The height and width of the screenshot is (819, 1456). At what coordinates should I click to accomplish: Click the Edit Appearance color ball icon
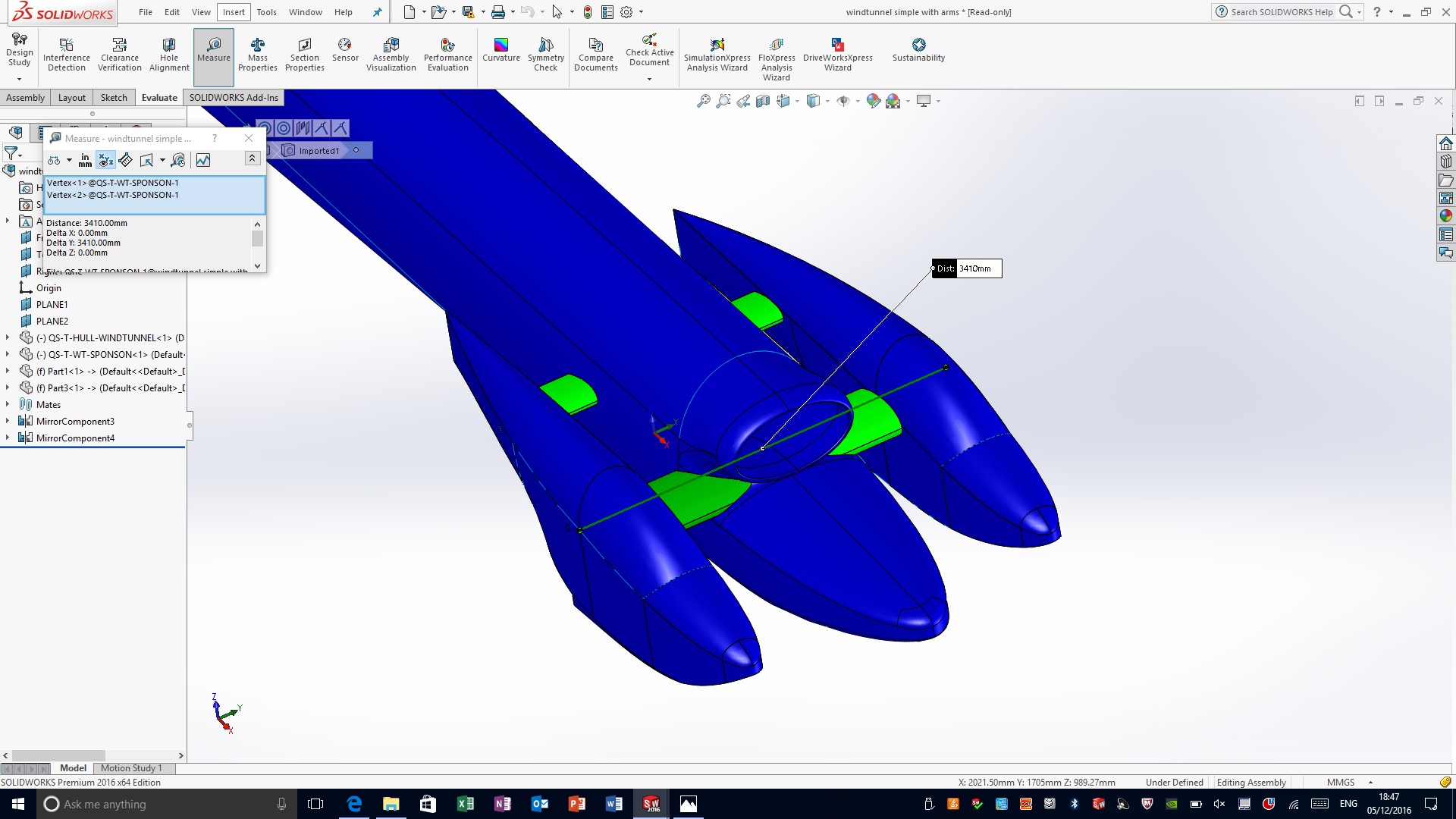[874, 101]
